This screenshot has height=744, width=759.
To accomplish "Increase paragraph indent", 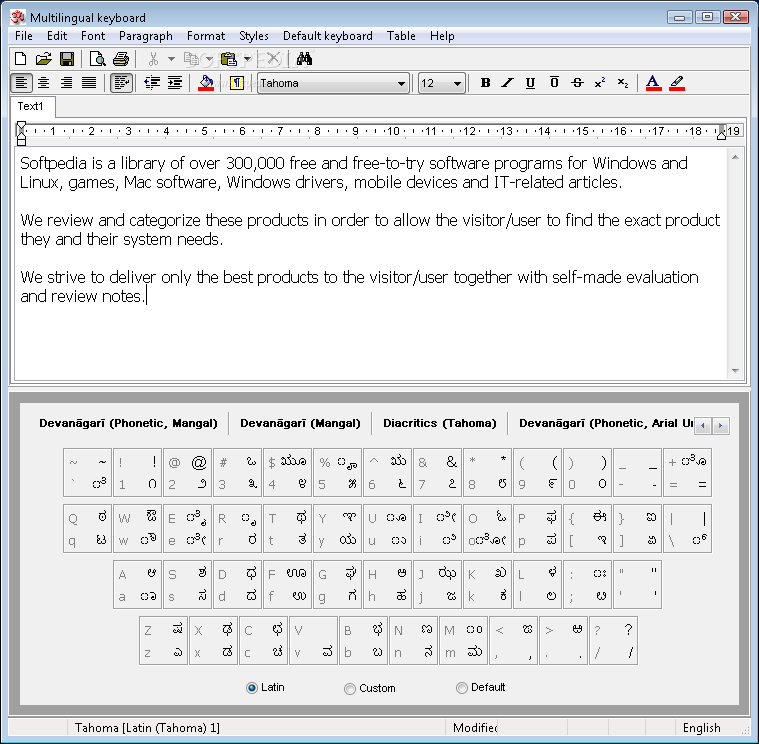I will tap(175, 83).
